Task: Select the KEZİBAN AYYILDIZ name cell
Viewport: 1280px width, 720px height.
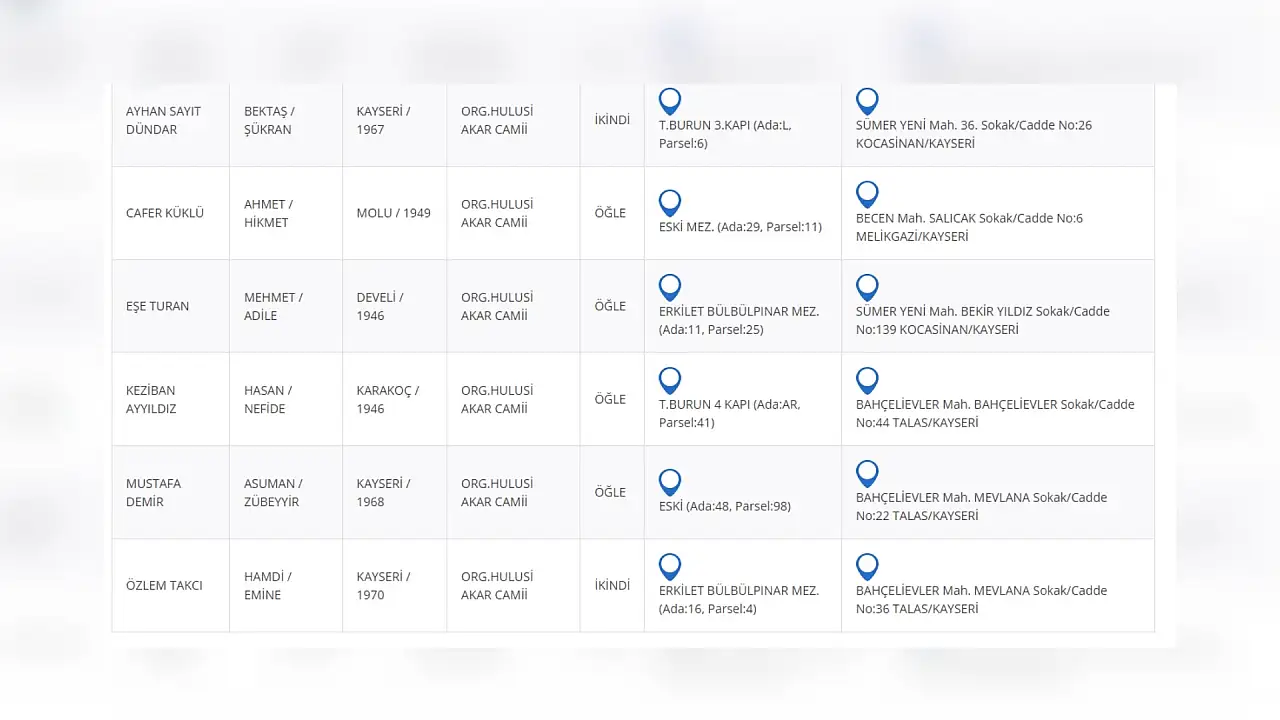Action: [x=171, y=399]
